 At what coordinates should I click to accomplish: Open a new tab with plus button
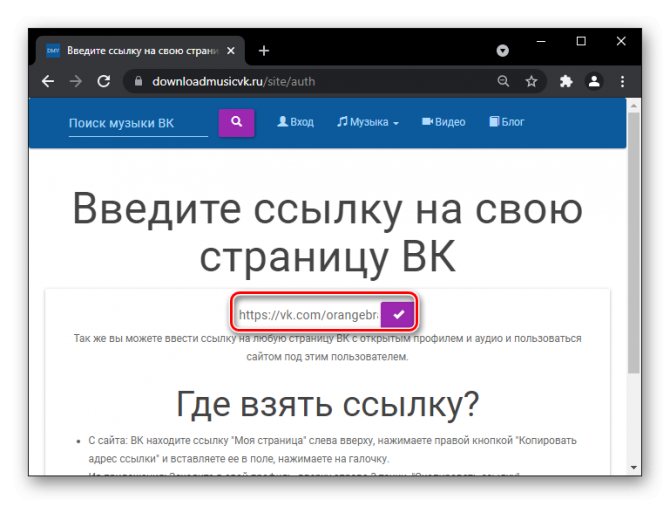(x=264, y=51)
